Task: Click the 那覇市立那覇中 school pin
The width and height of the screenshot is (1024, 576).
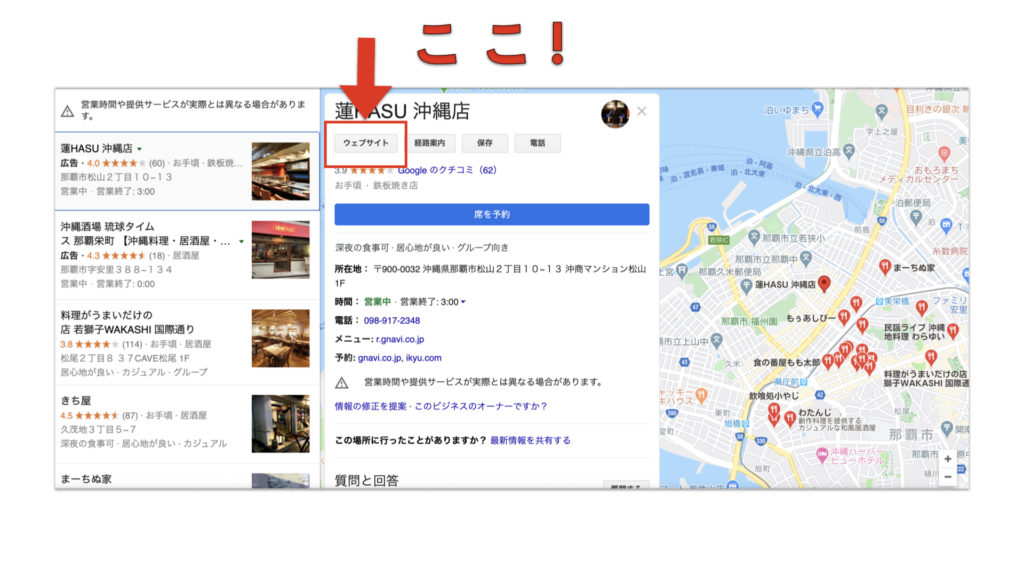Action: (x=805, y=259)
